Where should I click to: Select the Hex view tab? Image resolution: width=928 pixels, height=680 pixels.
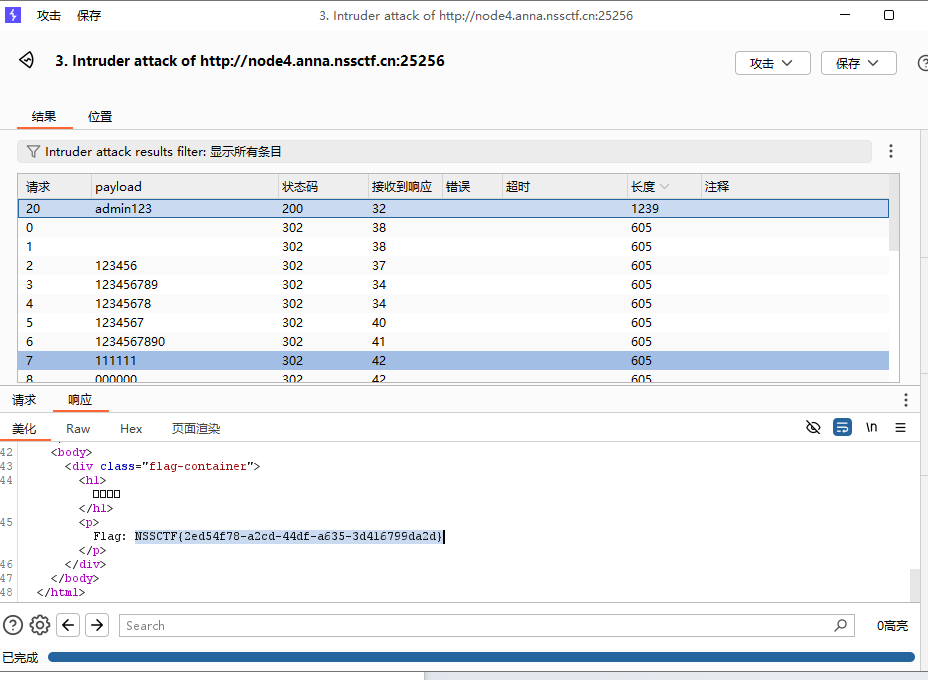click(131, 428)
